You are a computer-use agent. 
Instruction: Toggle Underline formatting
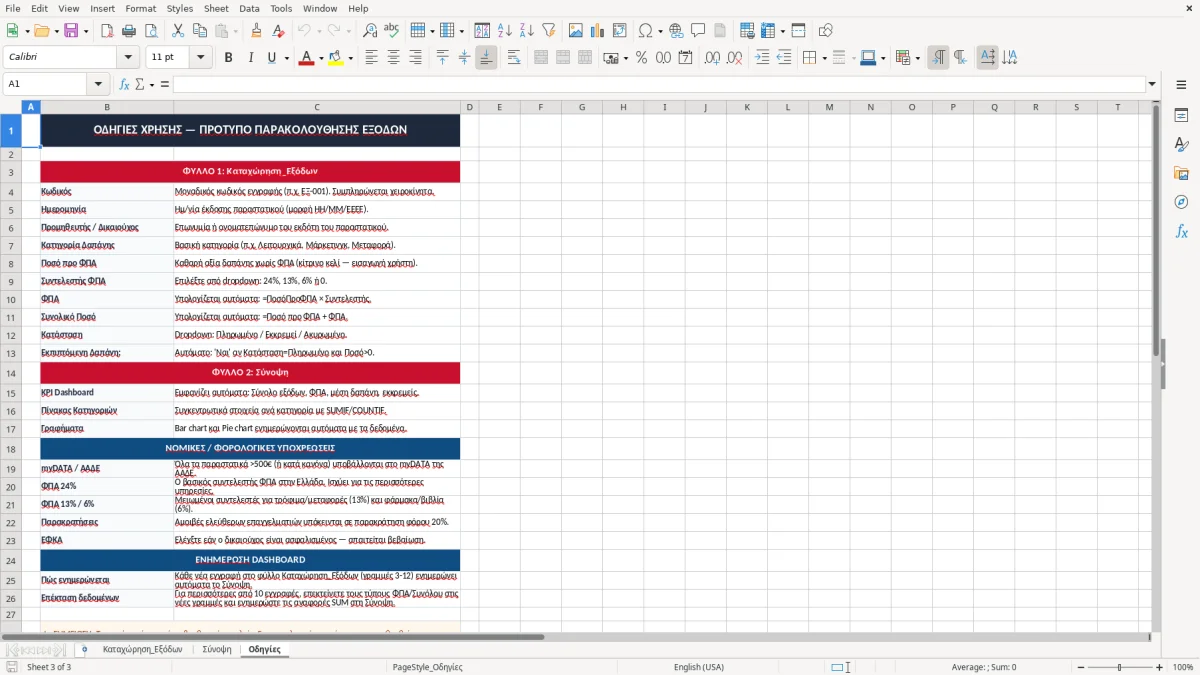pyautogui.click(x=271, y=58)
